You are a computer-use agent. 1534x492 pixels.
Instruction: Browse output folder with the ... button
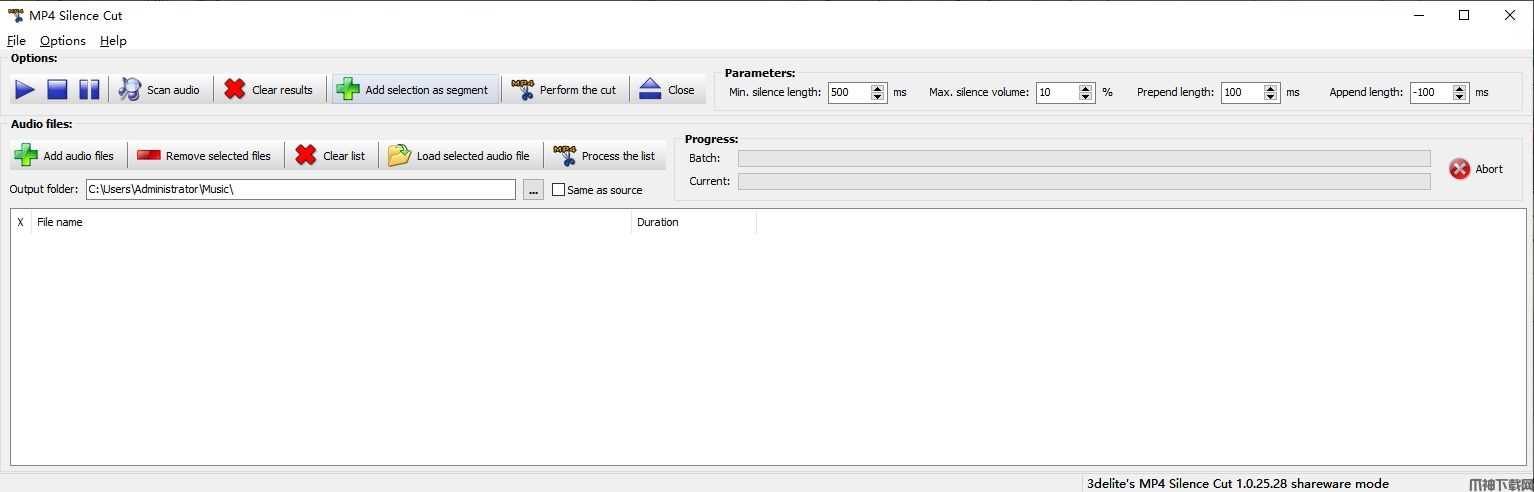coord(533,190)
